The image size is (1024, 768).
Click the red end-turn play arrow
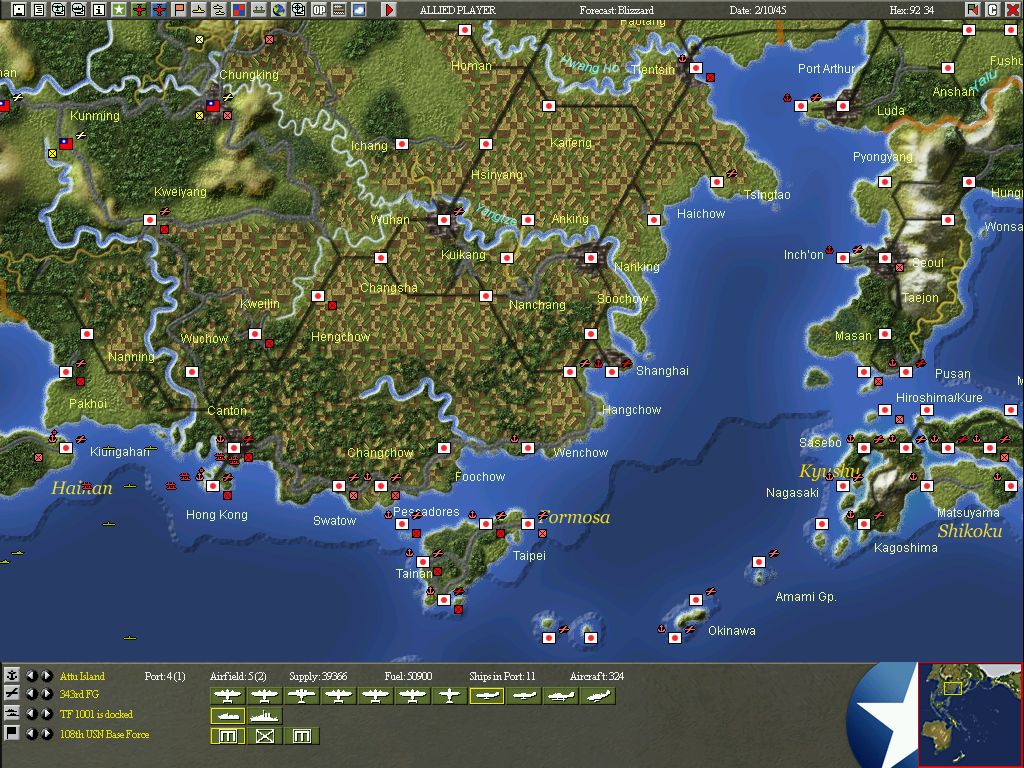389,9
